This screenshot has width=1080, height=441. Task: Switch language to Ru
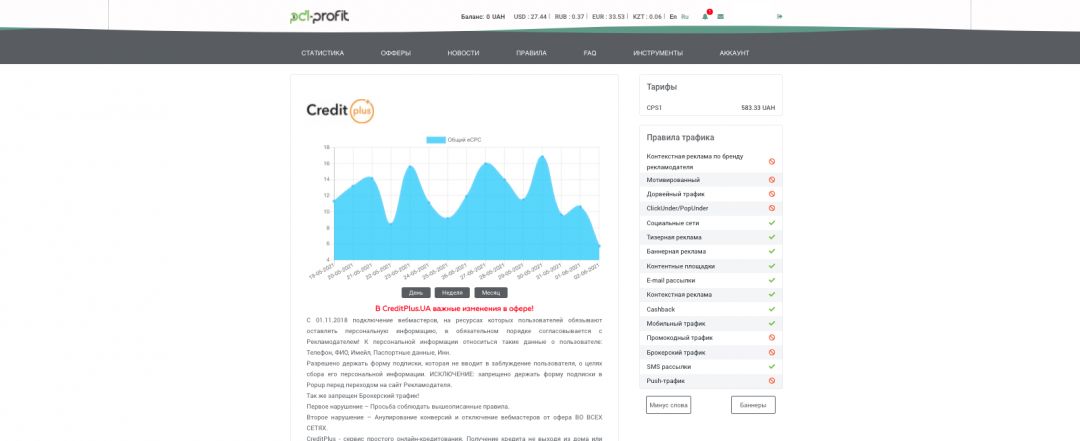click(685, 17)
